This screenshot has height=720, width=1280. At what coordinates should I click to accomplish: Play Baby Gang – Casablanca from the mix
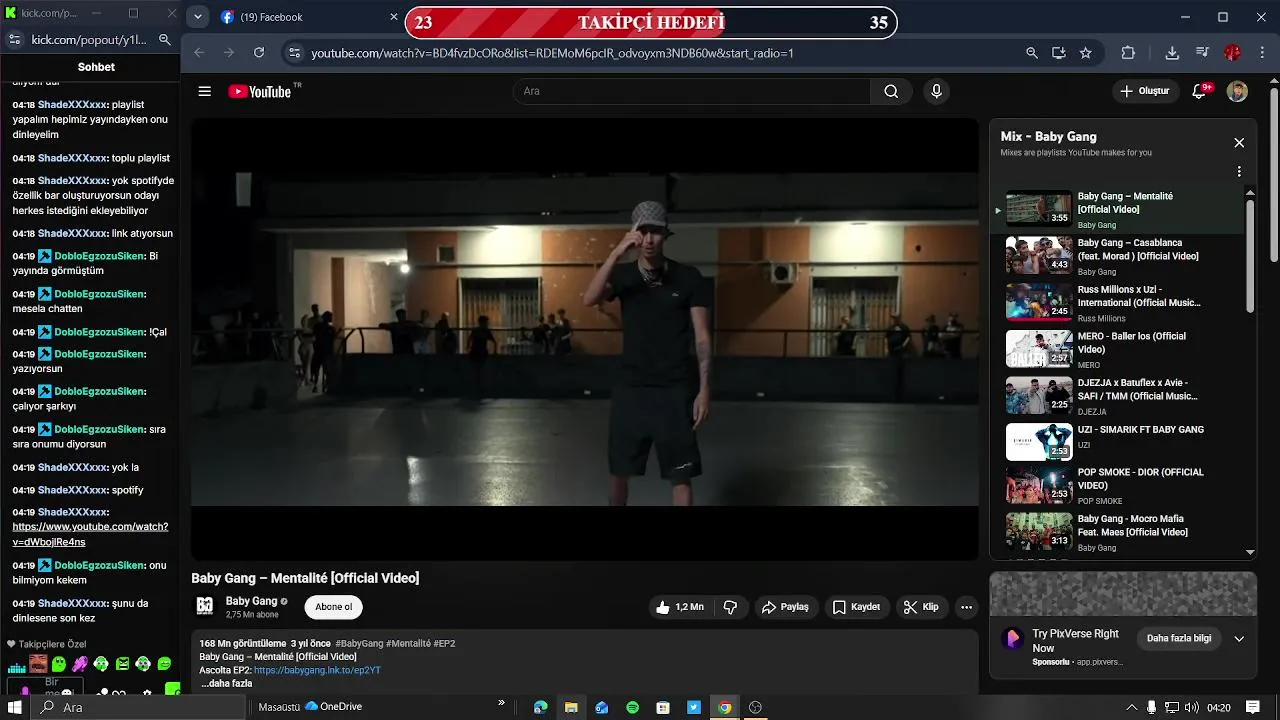(x=1118, y=257)
